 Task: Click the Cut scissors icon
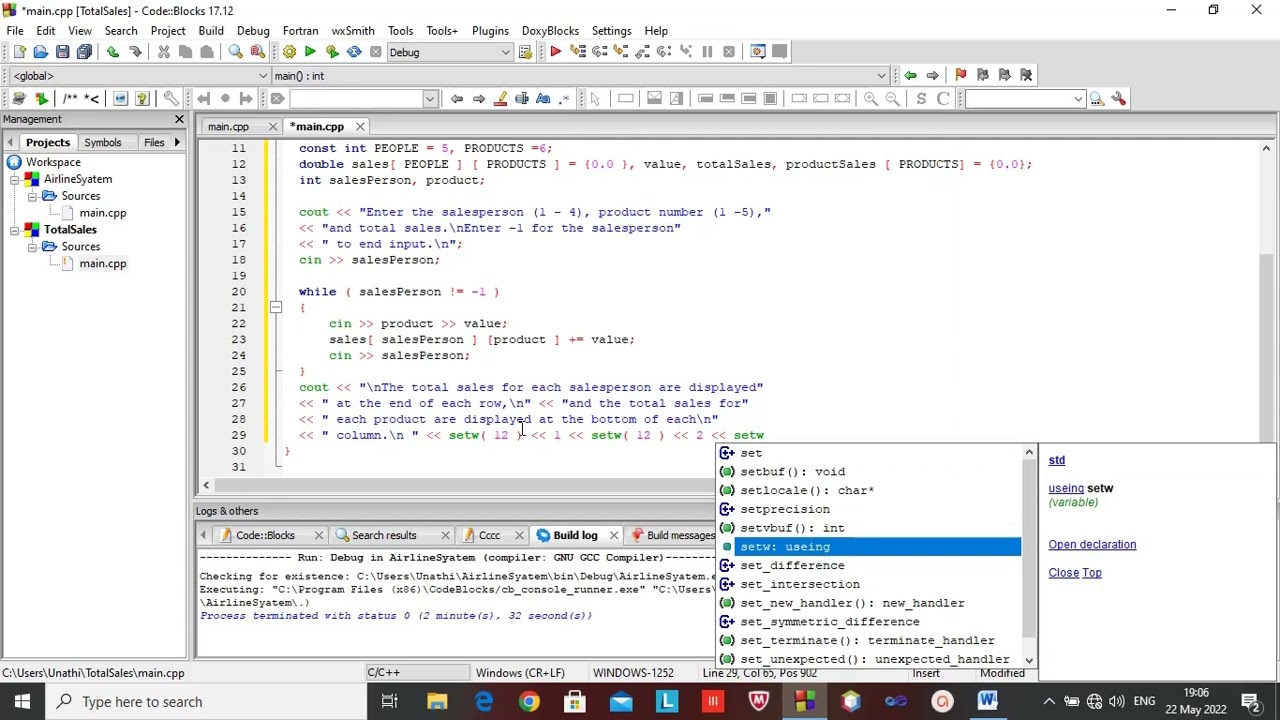click(163, 52)
